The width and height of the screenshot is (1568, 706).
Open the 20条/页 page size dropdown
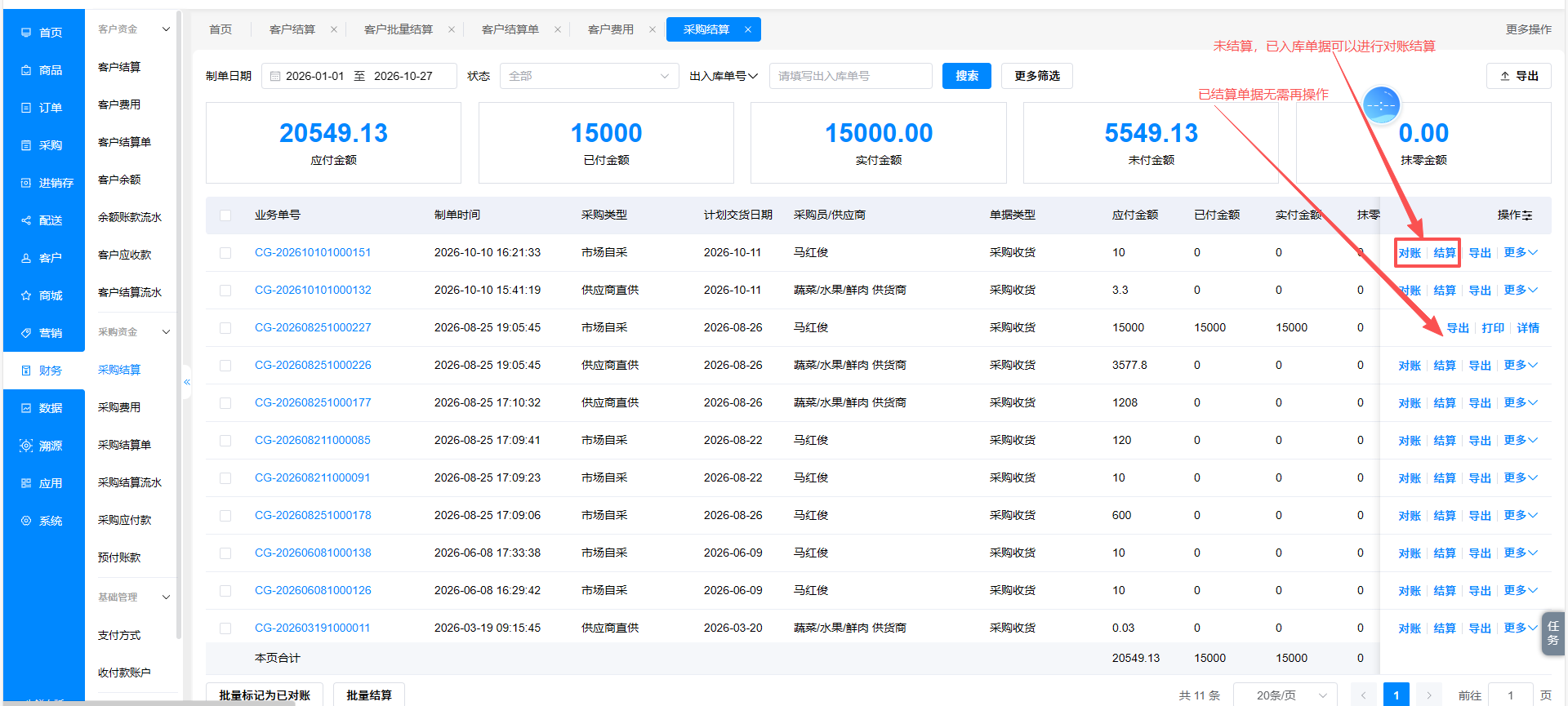point(1285,695)
